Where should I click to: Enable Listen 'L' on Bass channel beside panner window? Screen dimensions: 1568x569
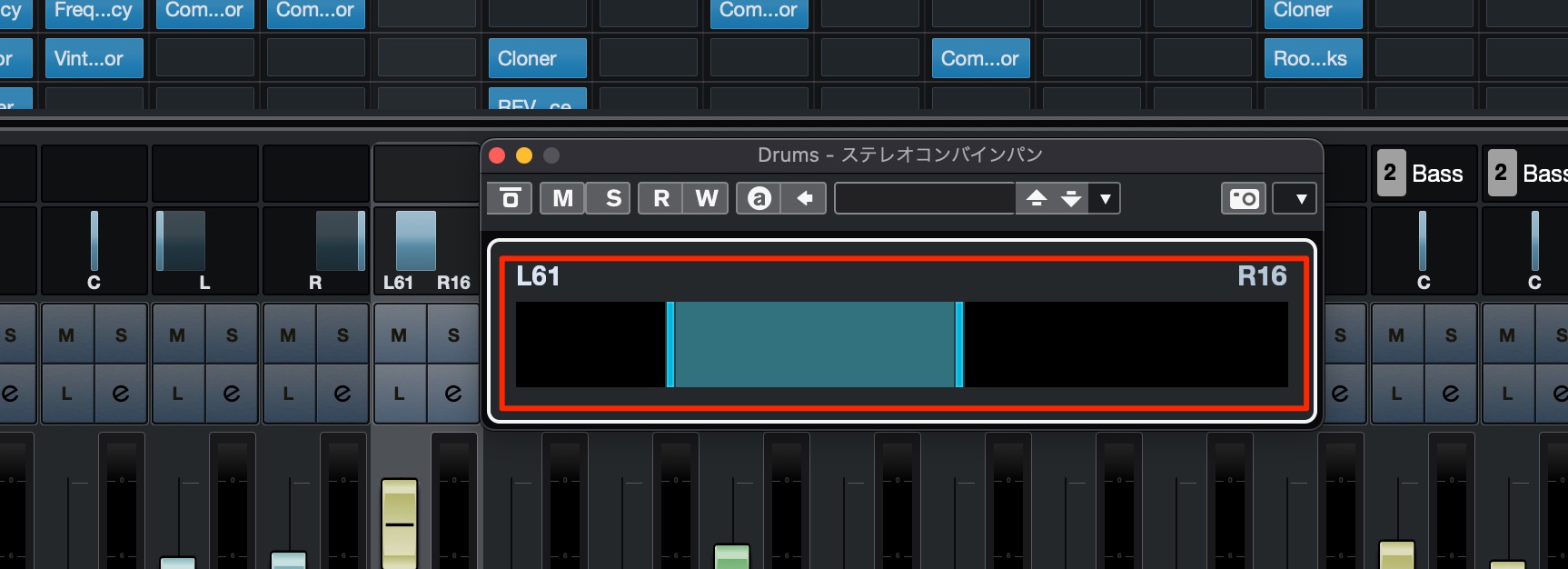(x=1396, y=394)
